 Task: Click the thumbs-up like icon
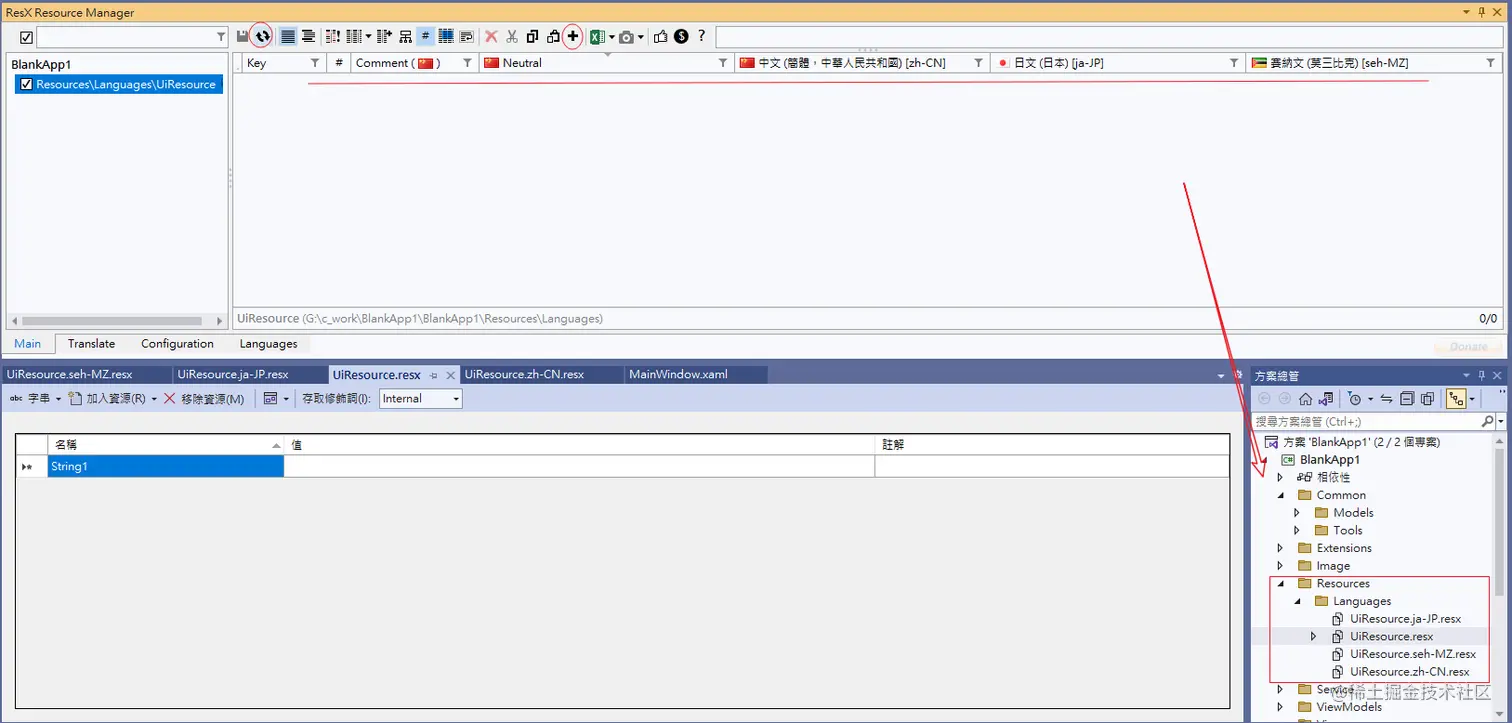coord(661,36)
